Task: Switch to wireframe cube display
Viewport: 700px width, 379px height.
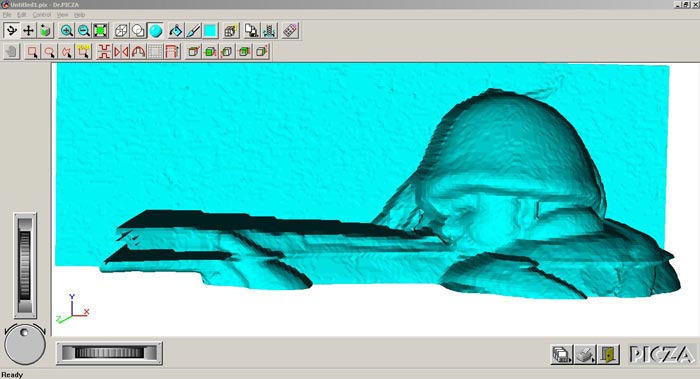Action: tap(121, 30)
